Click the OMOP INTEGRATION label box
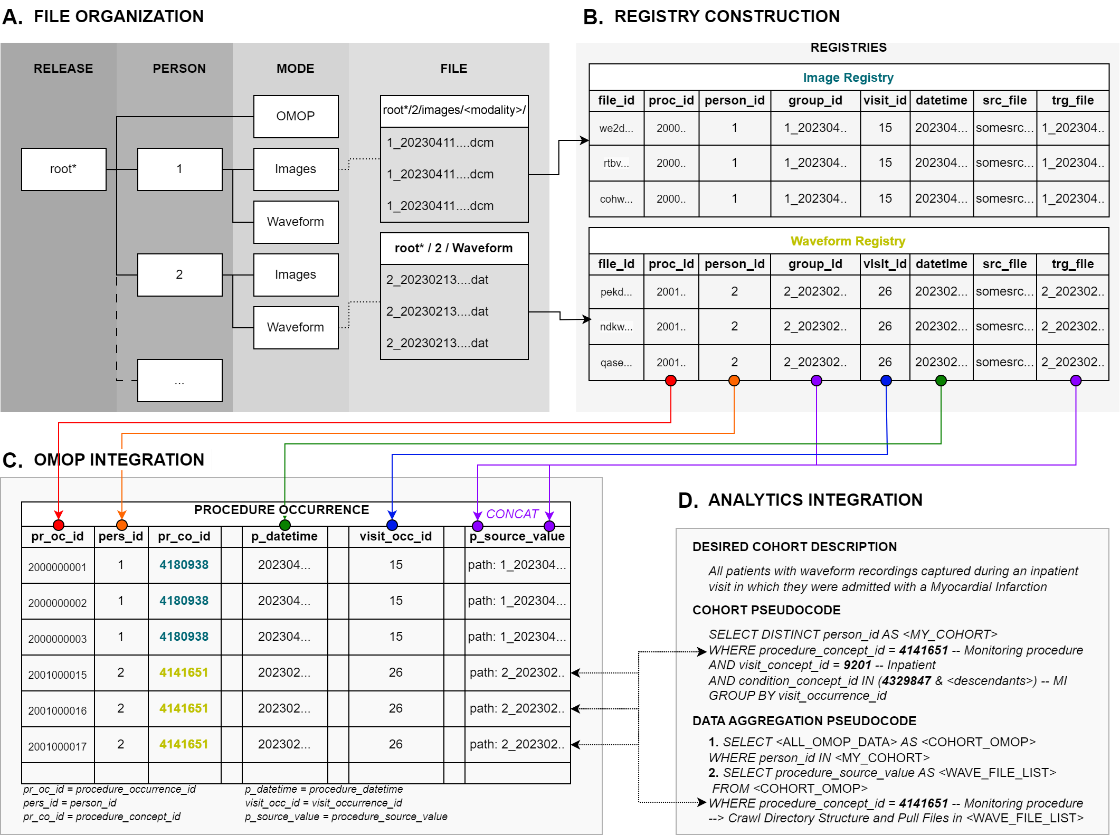This screenshot has height=835, width=1120. pyautogui.click(x=121, y=460)
